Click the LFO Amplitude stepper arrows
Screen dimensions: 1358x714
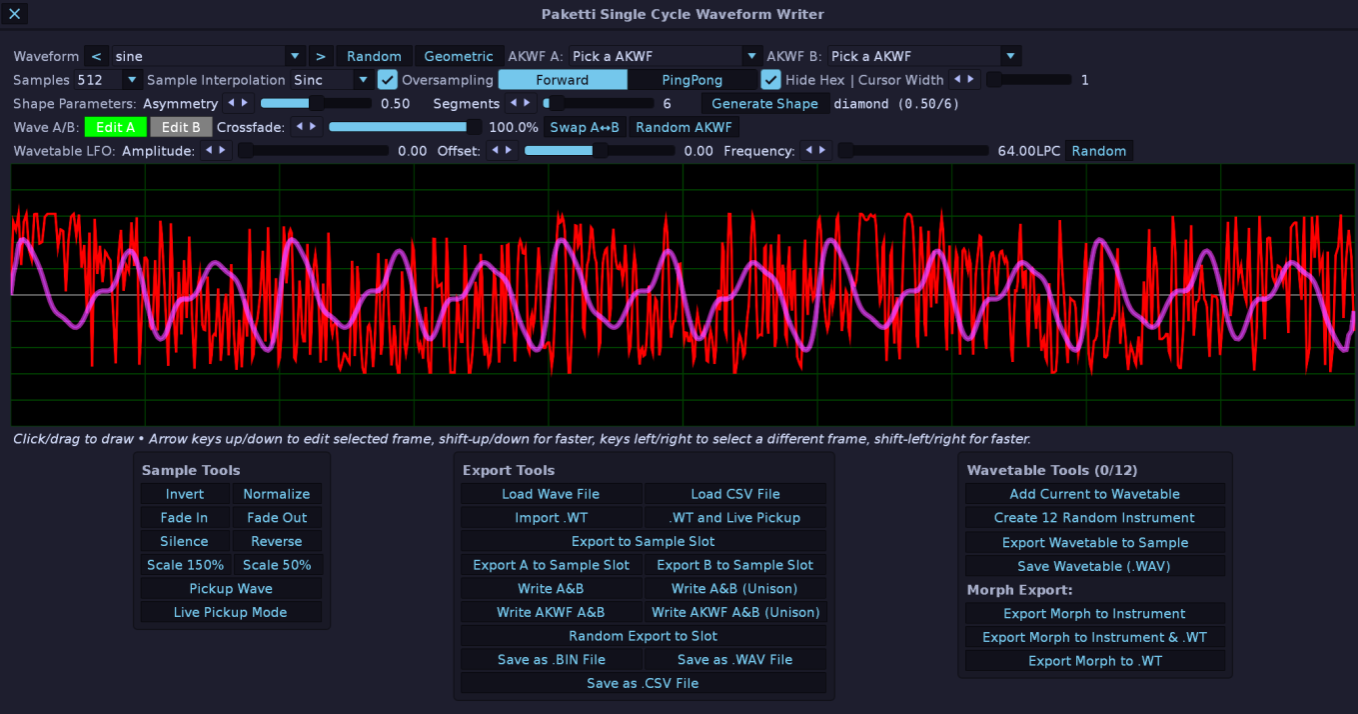(216, 151)
